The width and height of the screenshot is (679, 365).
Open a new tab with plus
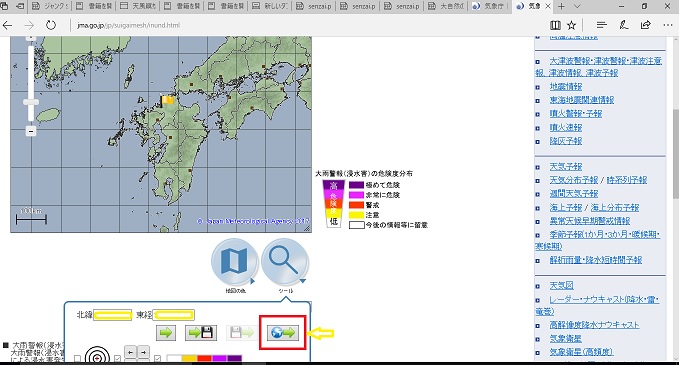pos(561,6)
